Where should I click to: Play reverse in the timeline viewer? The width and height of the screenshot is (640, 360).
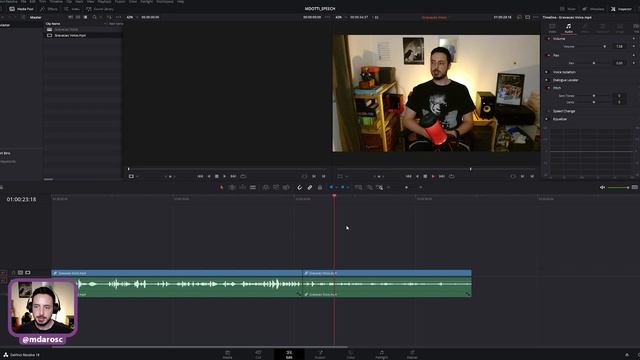(417, 176)
